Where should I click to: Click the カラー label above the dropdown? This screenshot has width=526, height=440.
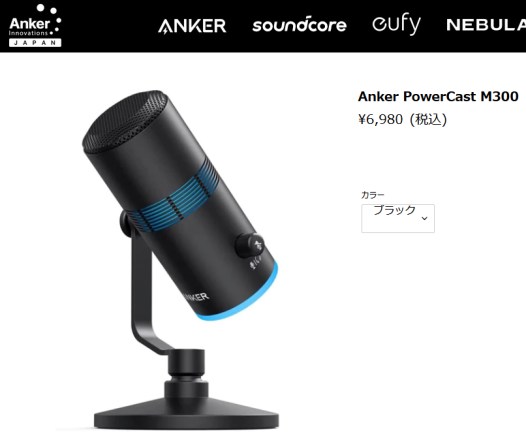click(x=373, y=195)
